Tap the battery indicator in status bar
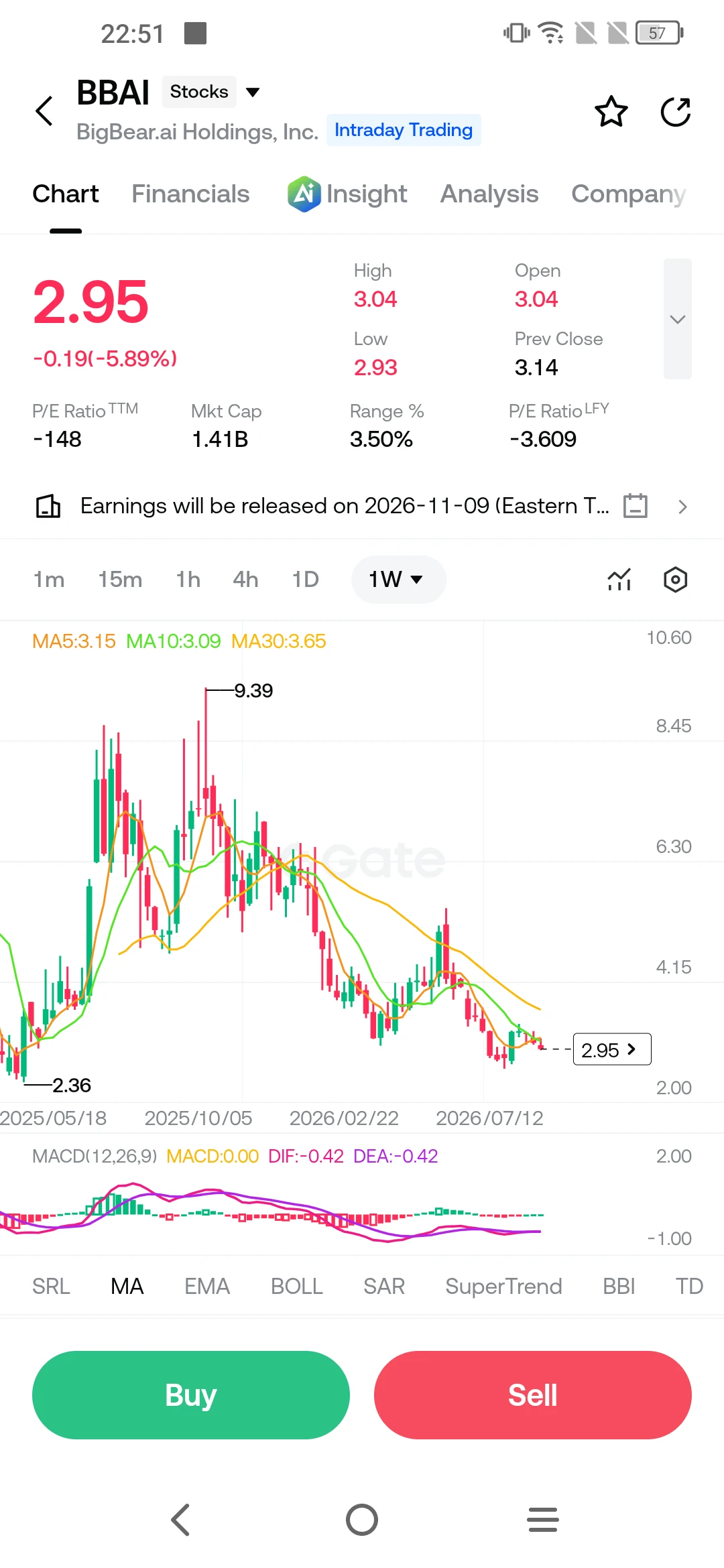724x1568 pixels. [x=660, y=33]
